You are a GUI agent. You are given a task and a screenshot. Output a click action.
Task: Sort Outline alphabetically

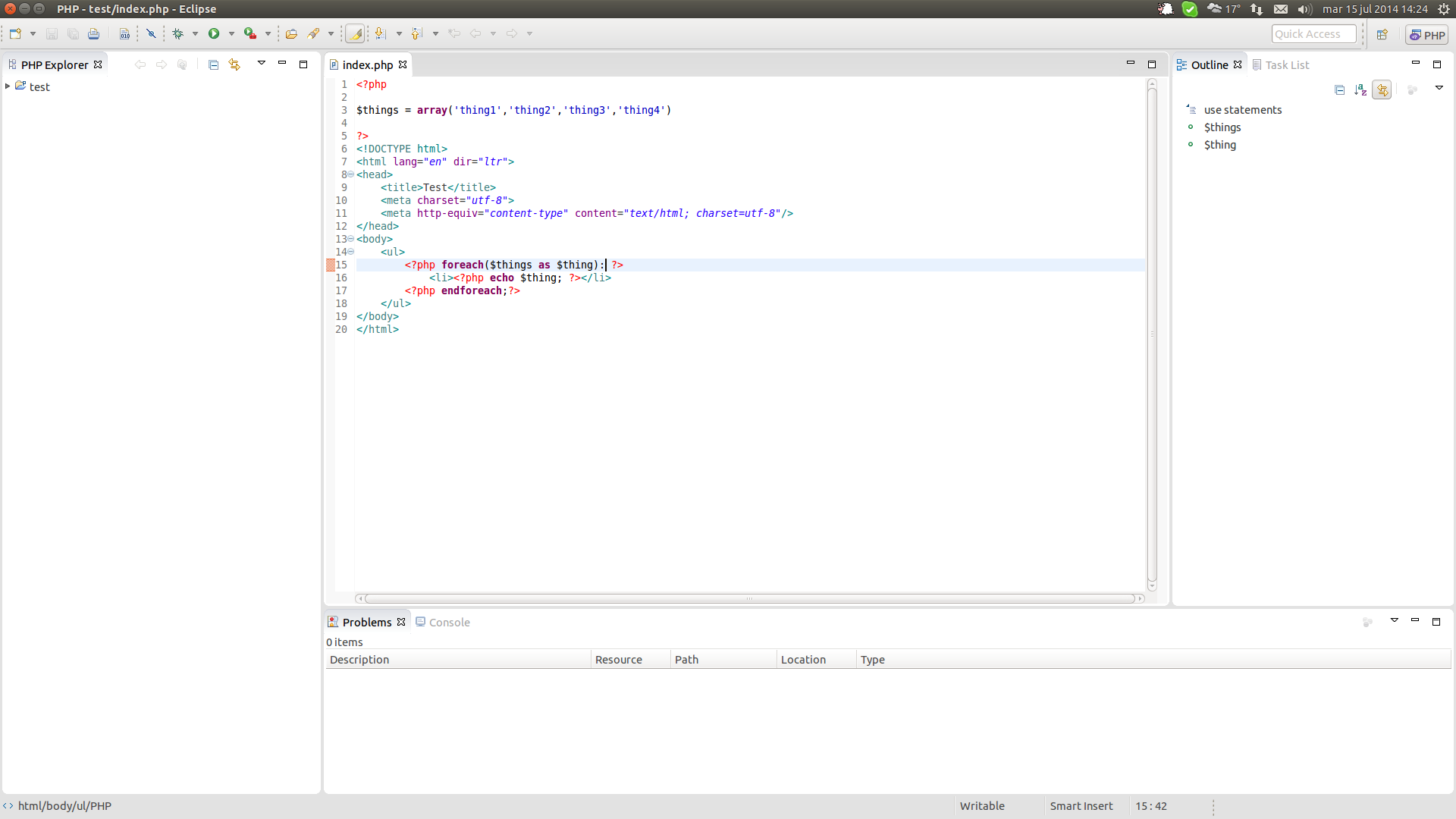[1360, 90]
